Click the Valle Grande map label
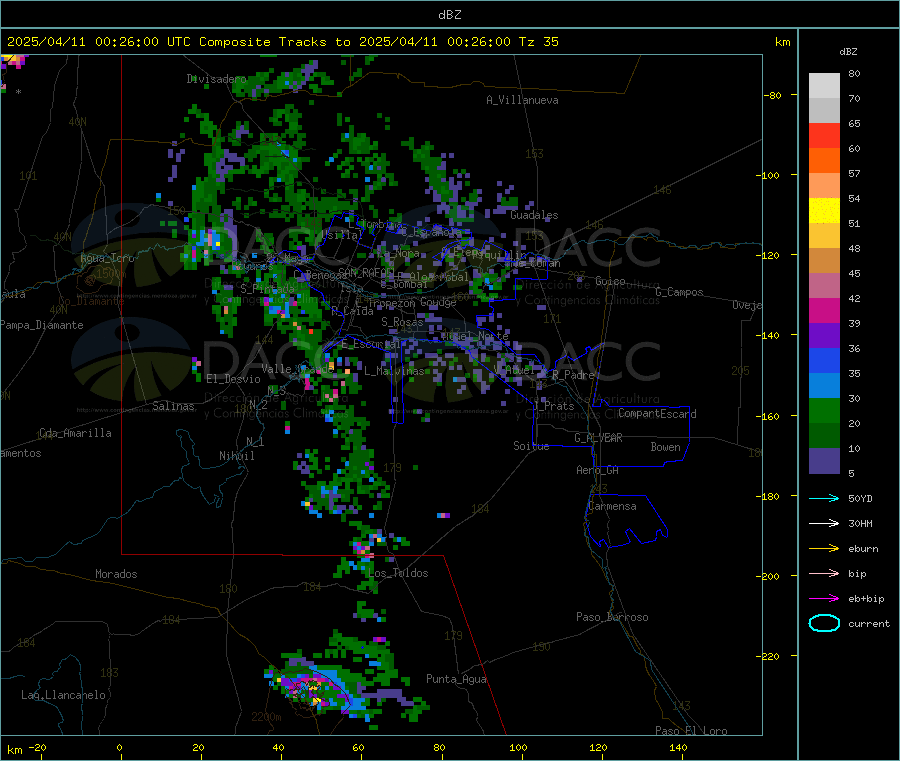 (x=297, y=369)
